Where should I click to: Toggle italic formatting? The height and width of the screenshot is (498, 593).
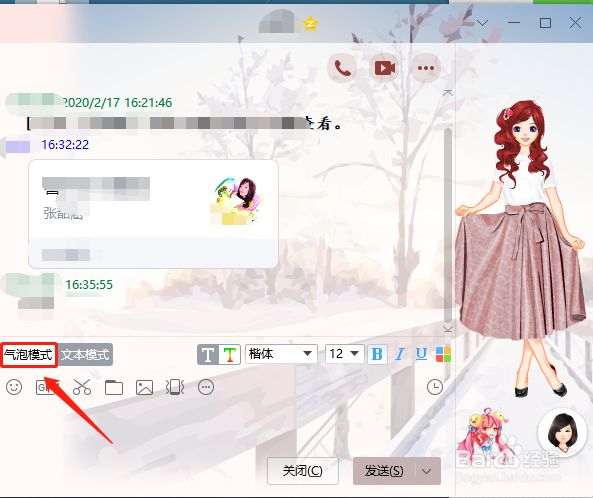coord(399,354)
